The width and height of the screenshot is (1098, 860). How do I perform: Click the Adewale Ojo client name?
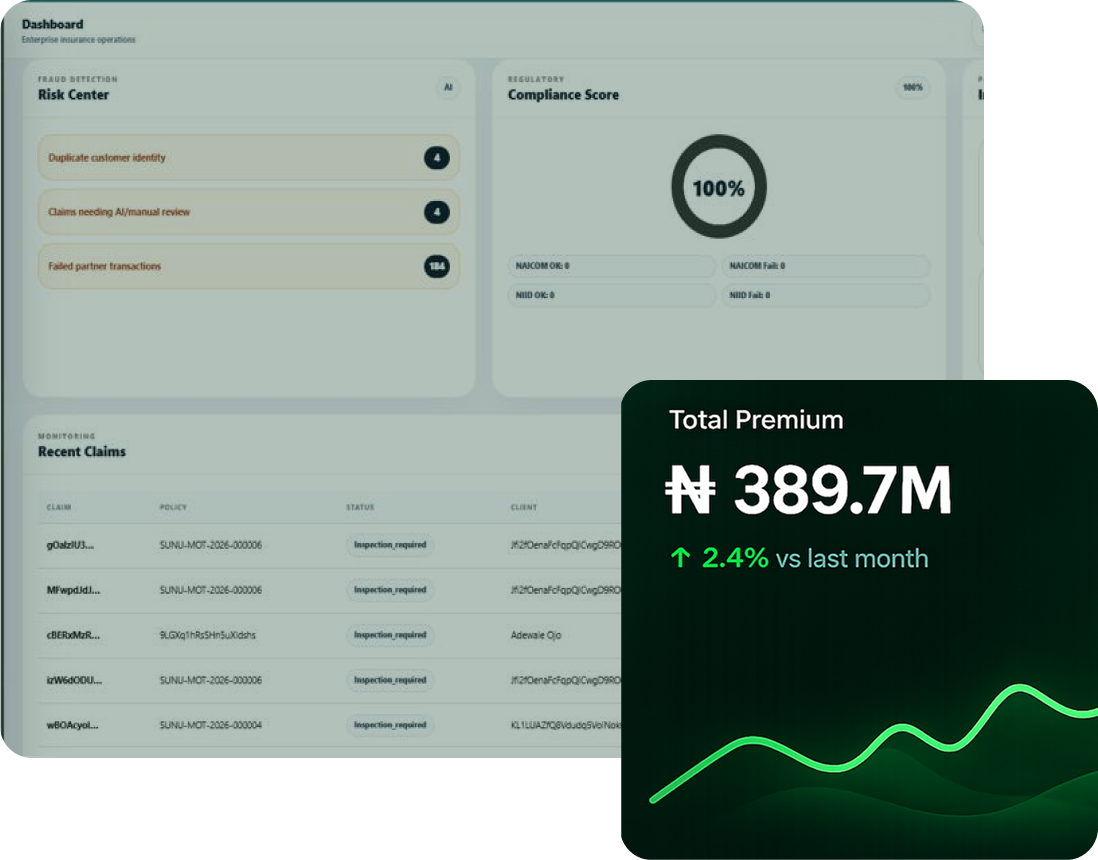(536, 635)
